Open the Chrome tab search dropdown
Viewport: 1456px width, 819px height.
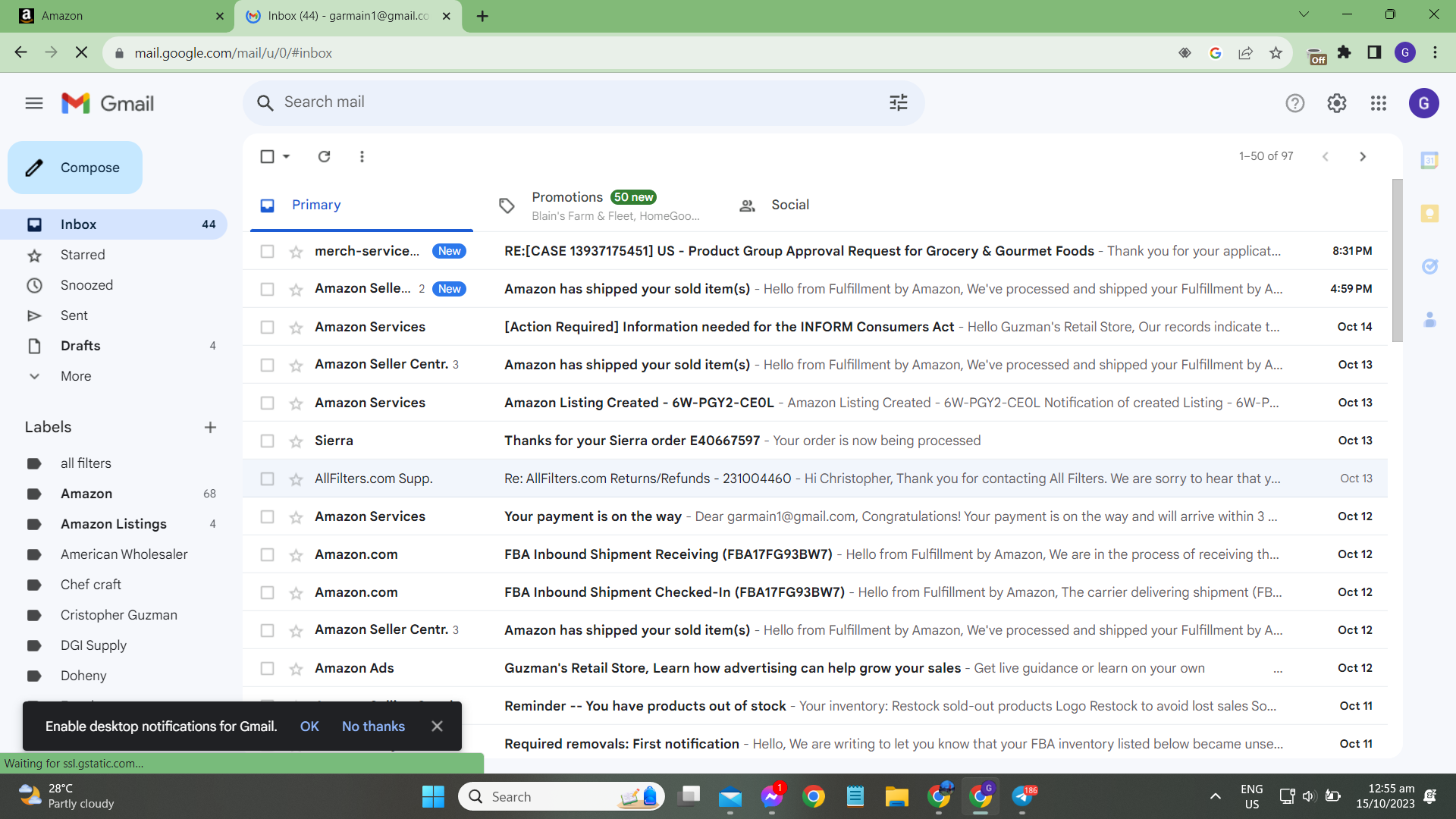click(1304, 14)
